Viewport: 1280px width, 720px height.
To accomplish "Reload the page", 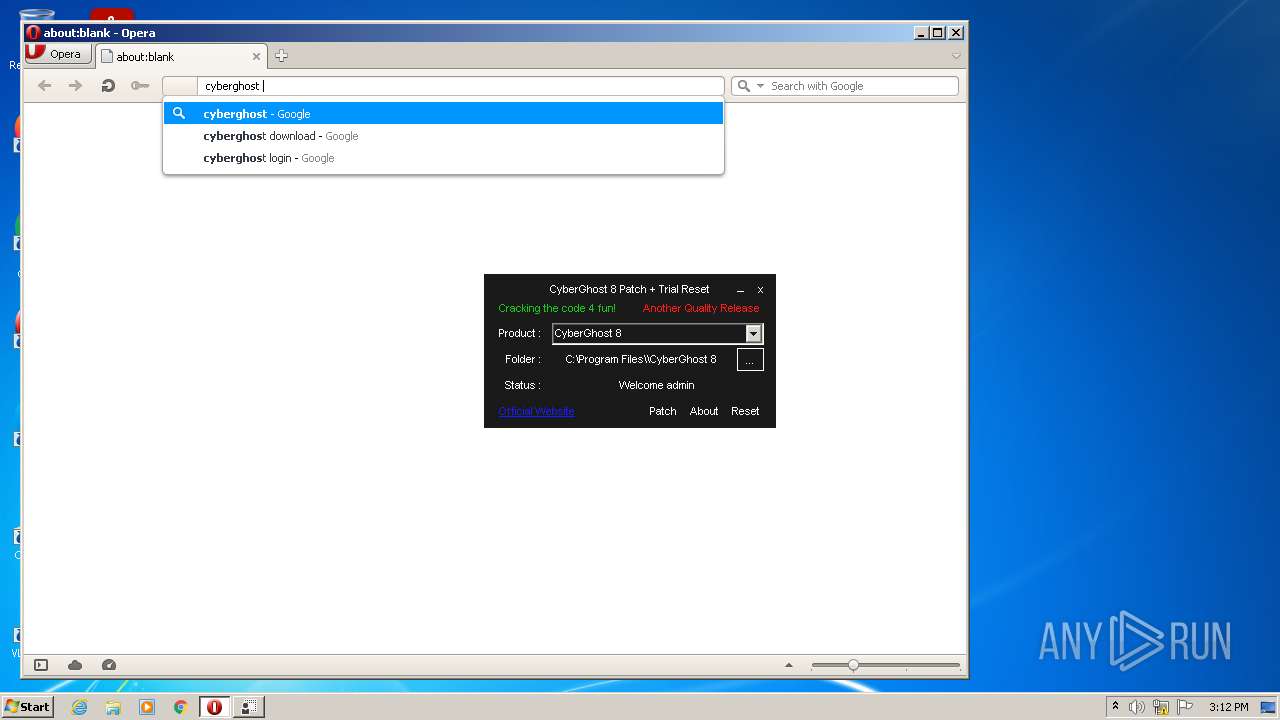I will (108, 86).
